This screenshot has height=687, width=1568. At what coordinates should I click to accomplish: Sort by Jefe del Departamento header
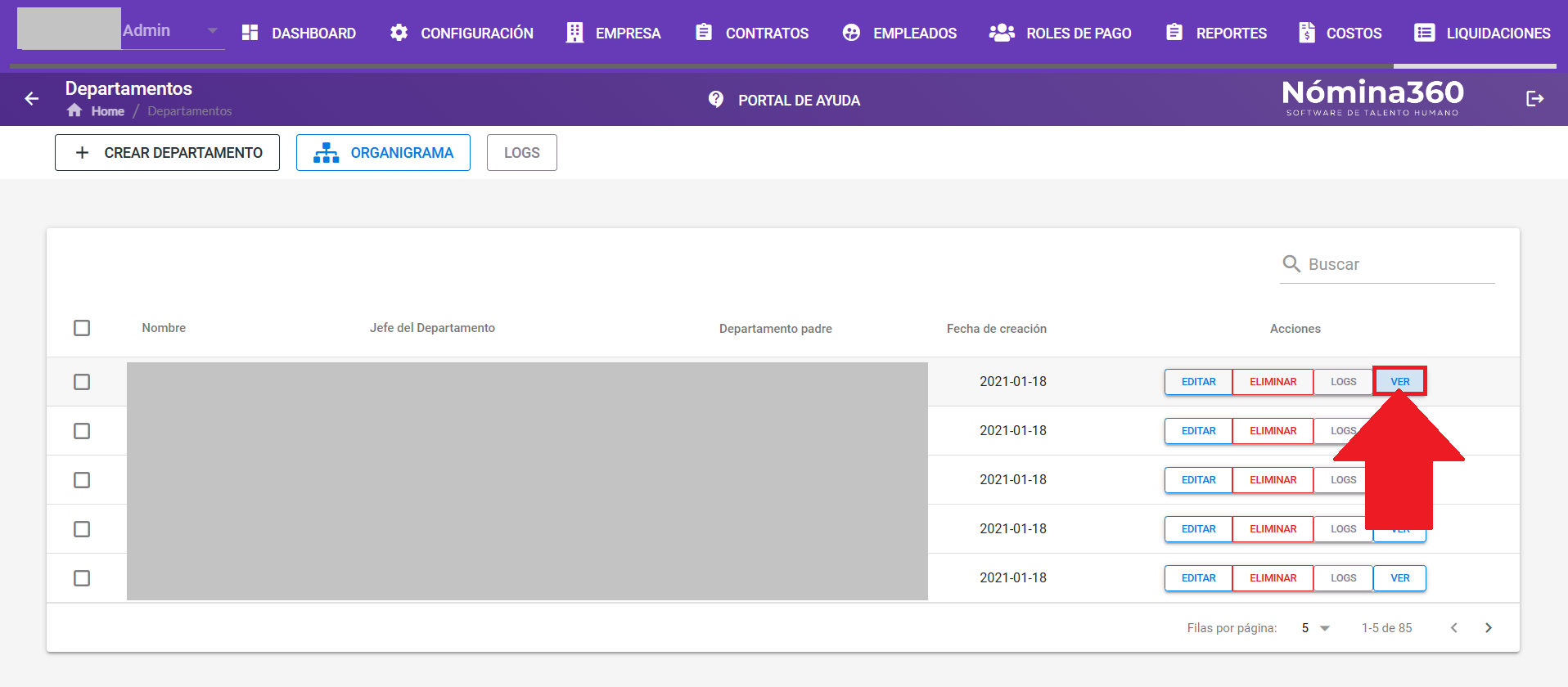(432, 328)
